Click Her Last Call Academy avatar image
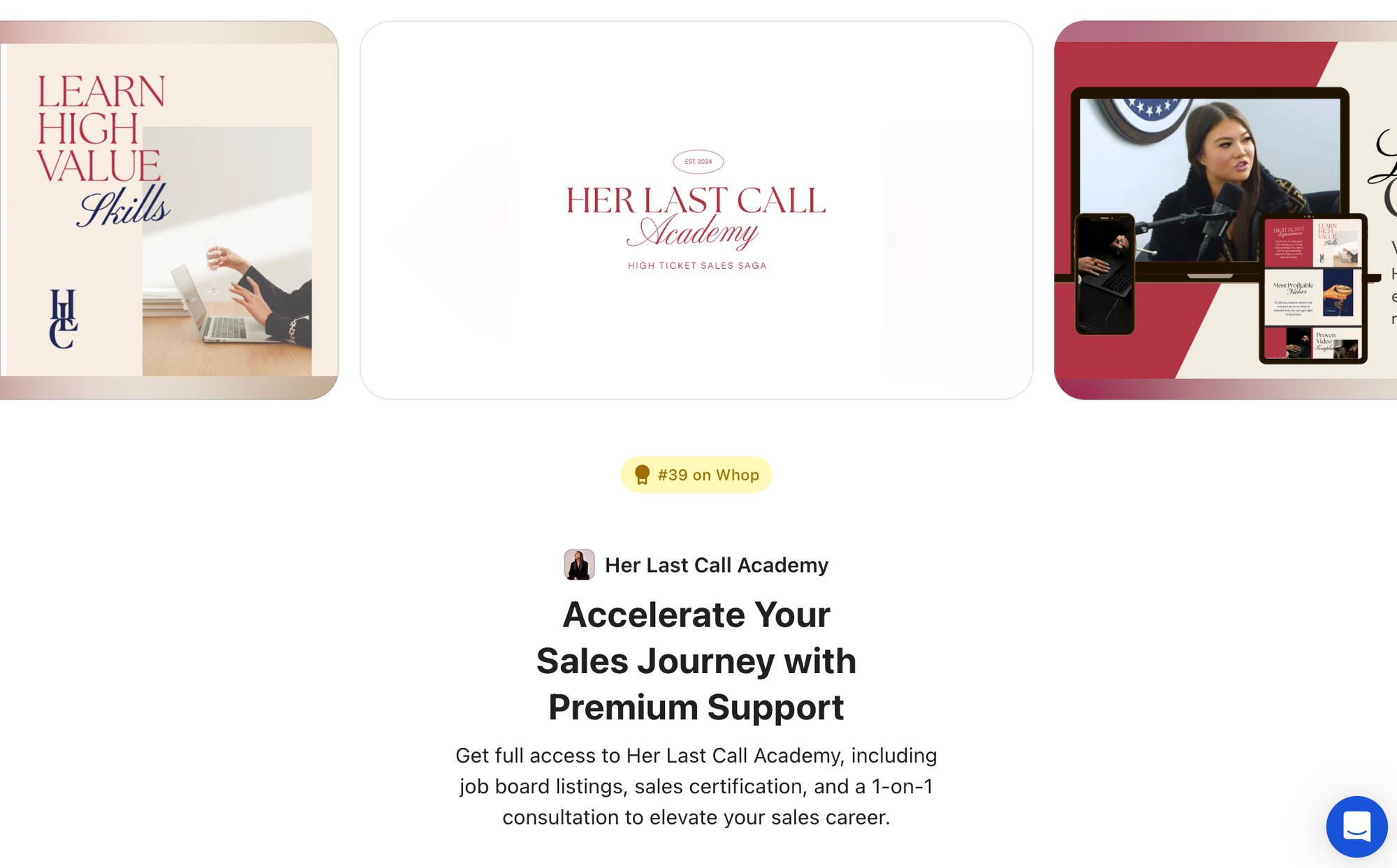The height and width of the screenshot is (868, 1397). click(x=579, y=564)
